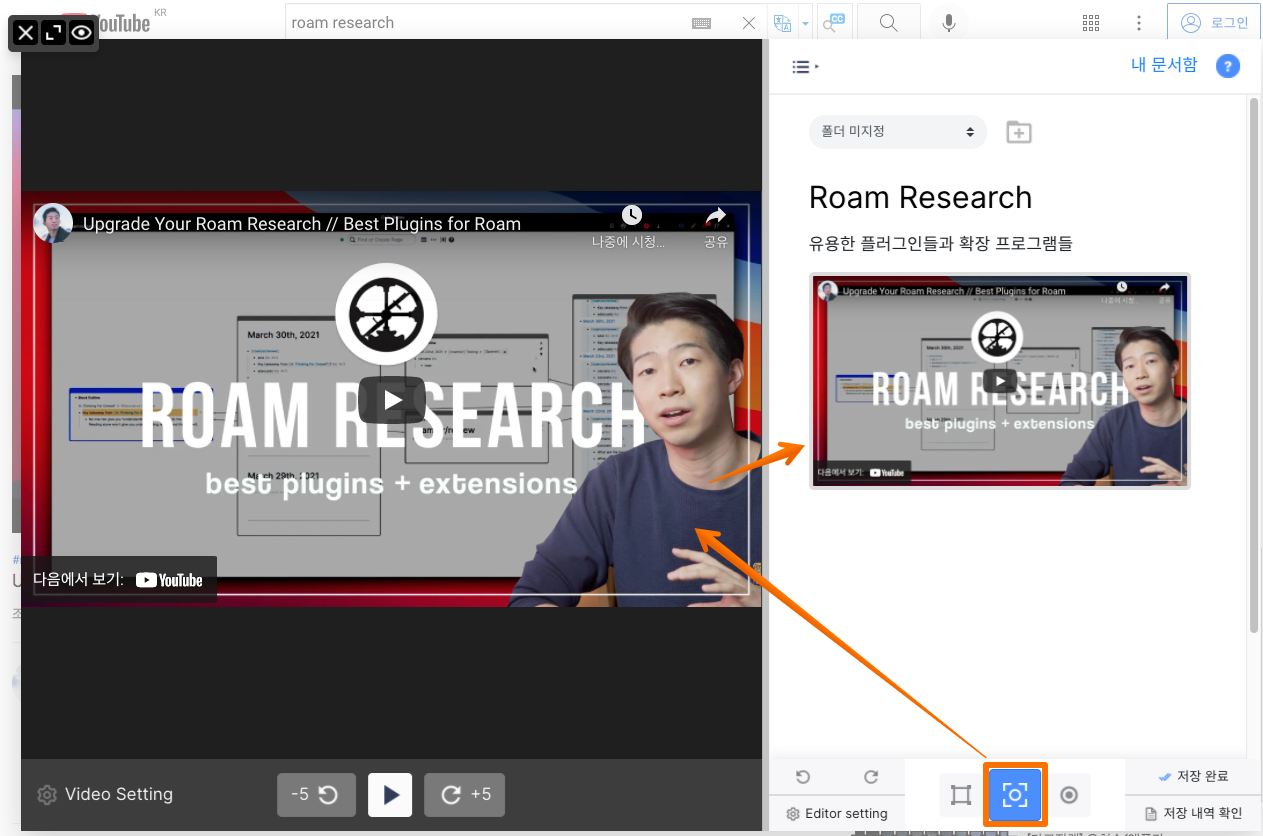Clear the YouTube search field
The image size is (1263, 836).
point(749,23)
